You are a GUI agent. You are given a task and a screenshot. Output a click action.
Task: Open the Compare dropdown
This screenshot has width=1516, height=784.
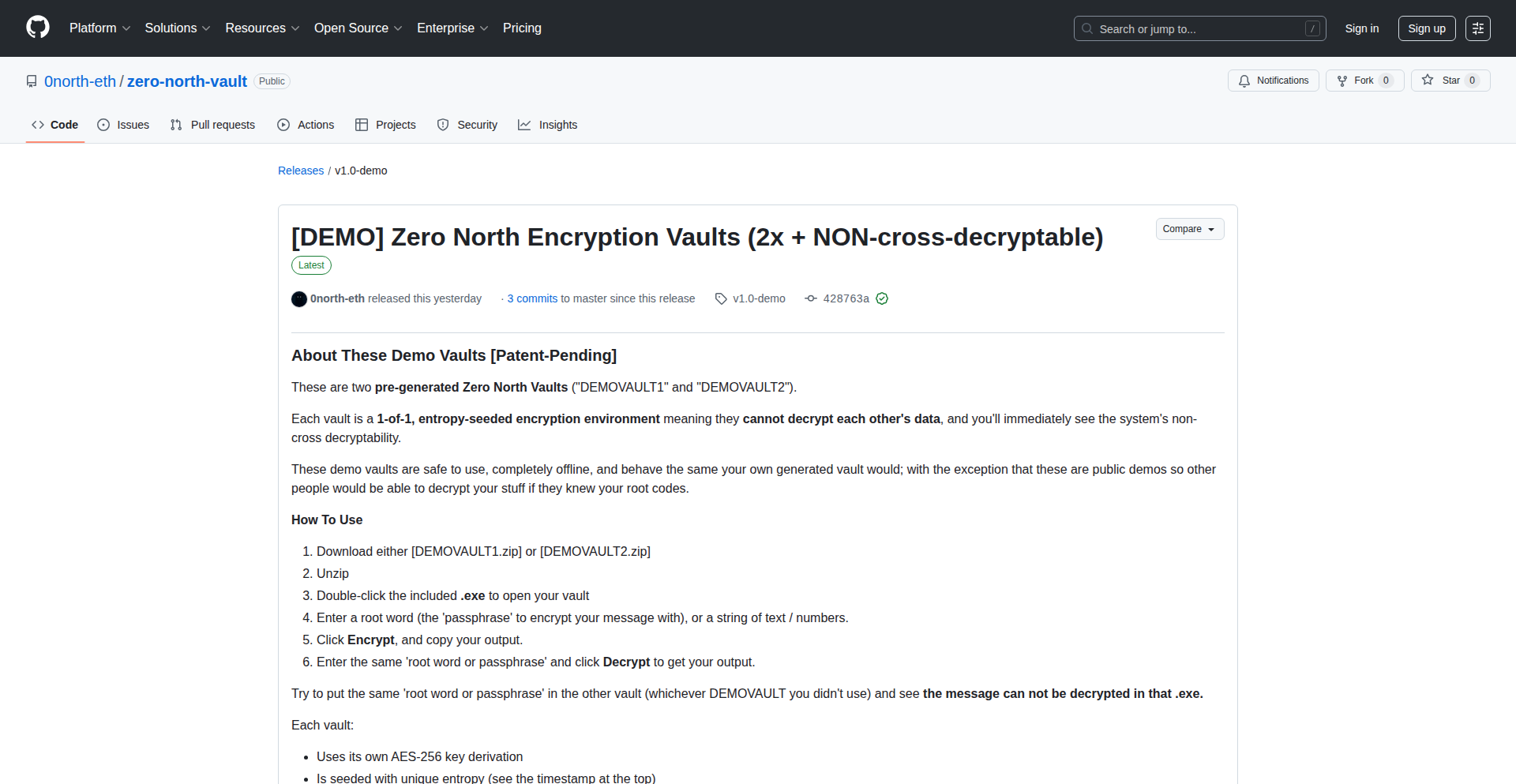tap(1189, 228)
